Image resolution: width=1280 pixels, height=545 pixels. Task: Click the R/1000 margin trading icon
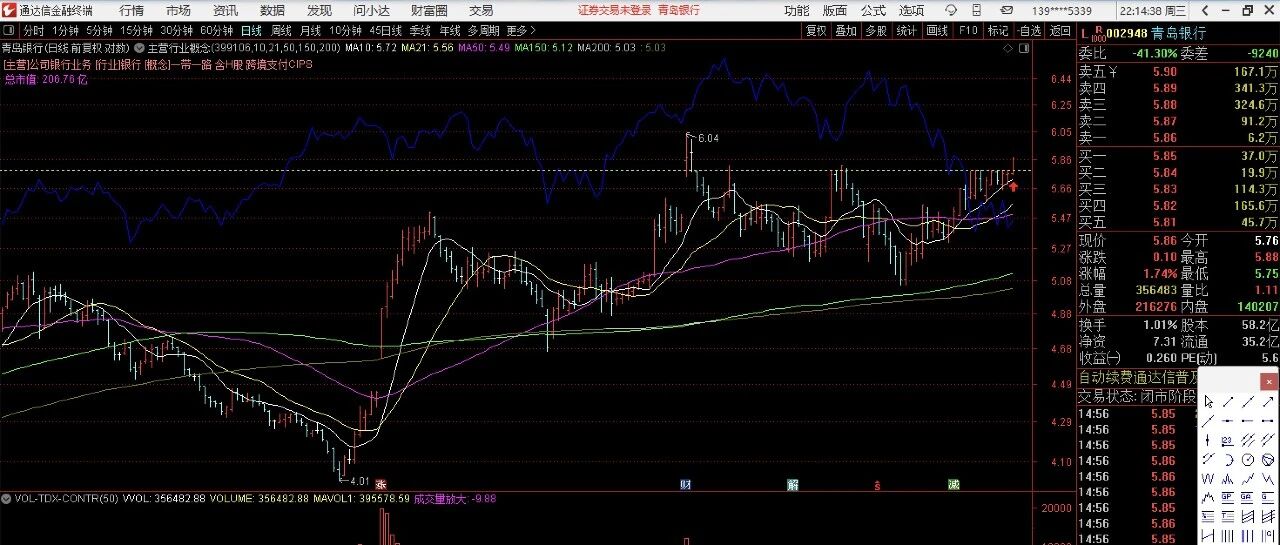coord(1099,34)
